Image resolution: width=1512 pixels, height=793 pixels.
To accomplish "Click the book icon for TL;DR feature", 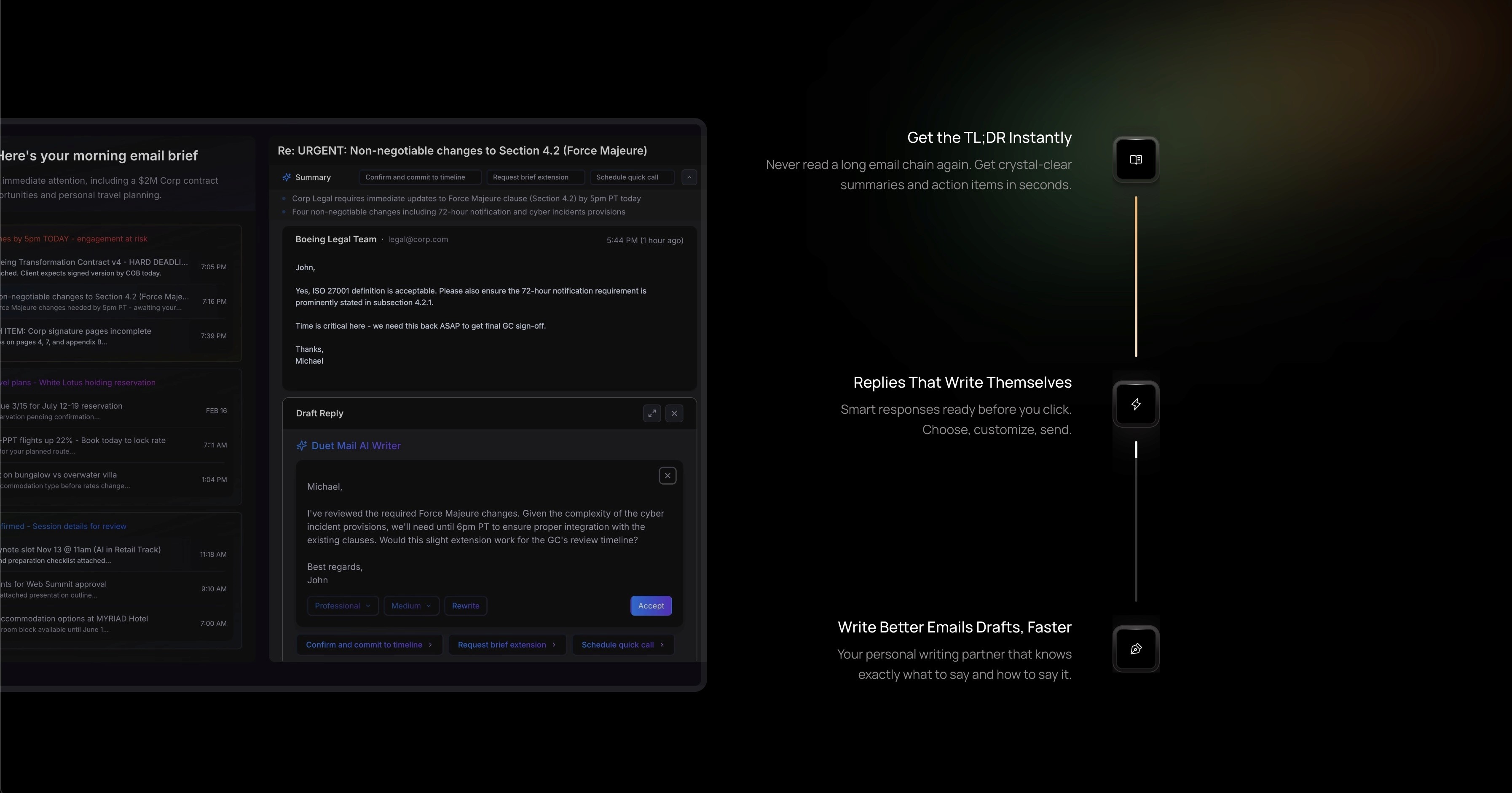I will (x=1135, y=160).
